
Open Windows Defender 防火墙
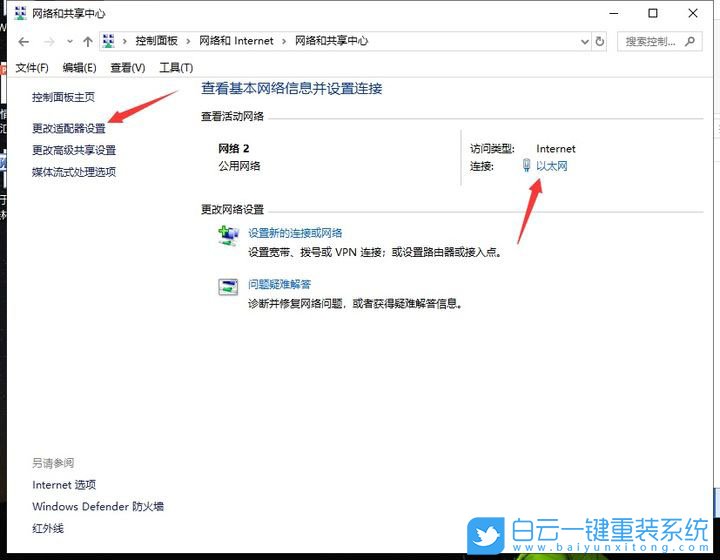[x=98, y=506]
